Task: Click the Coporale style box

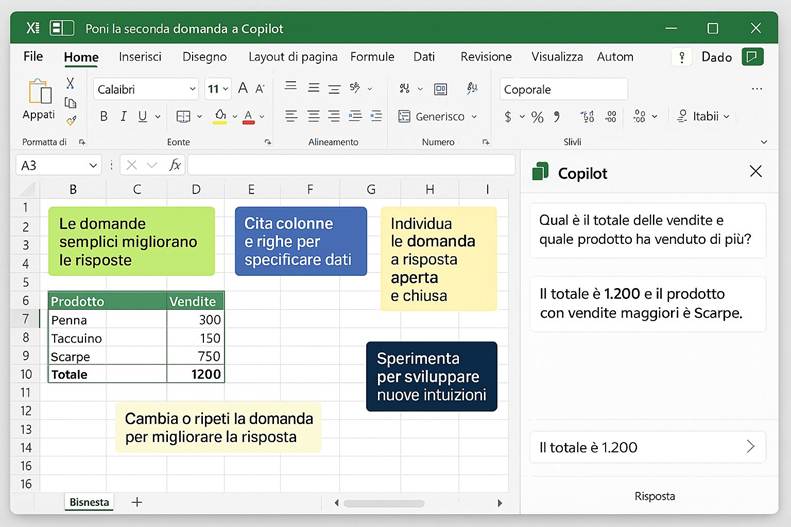Action: click(563, 89)
